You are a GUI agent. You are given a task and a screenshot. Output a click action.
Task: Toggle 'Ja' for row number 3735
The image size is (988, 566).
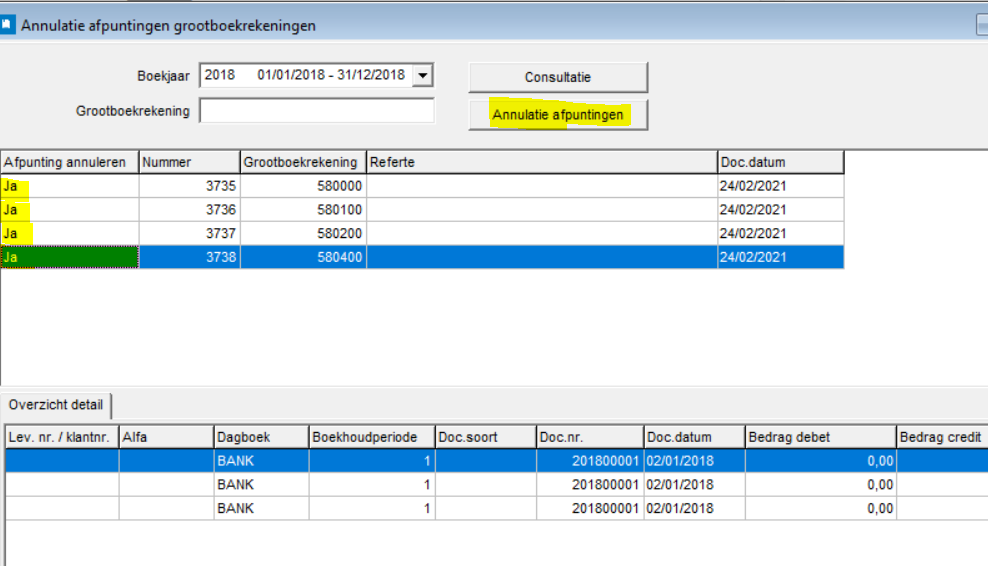click(x=69, y=186)
